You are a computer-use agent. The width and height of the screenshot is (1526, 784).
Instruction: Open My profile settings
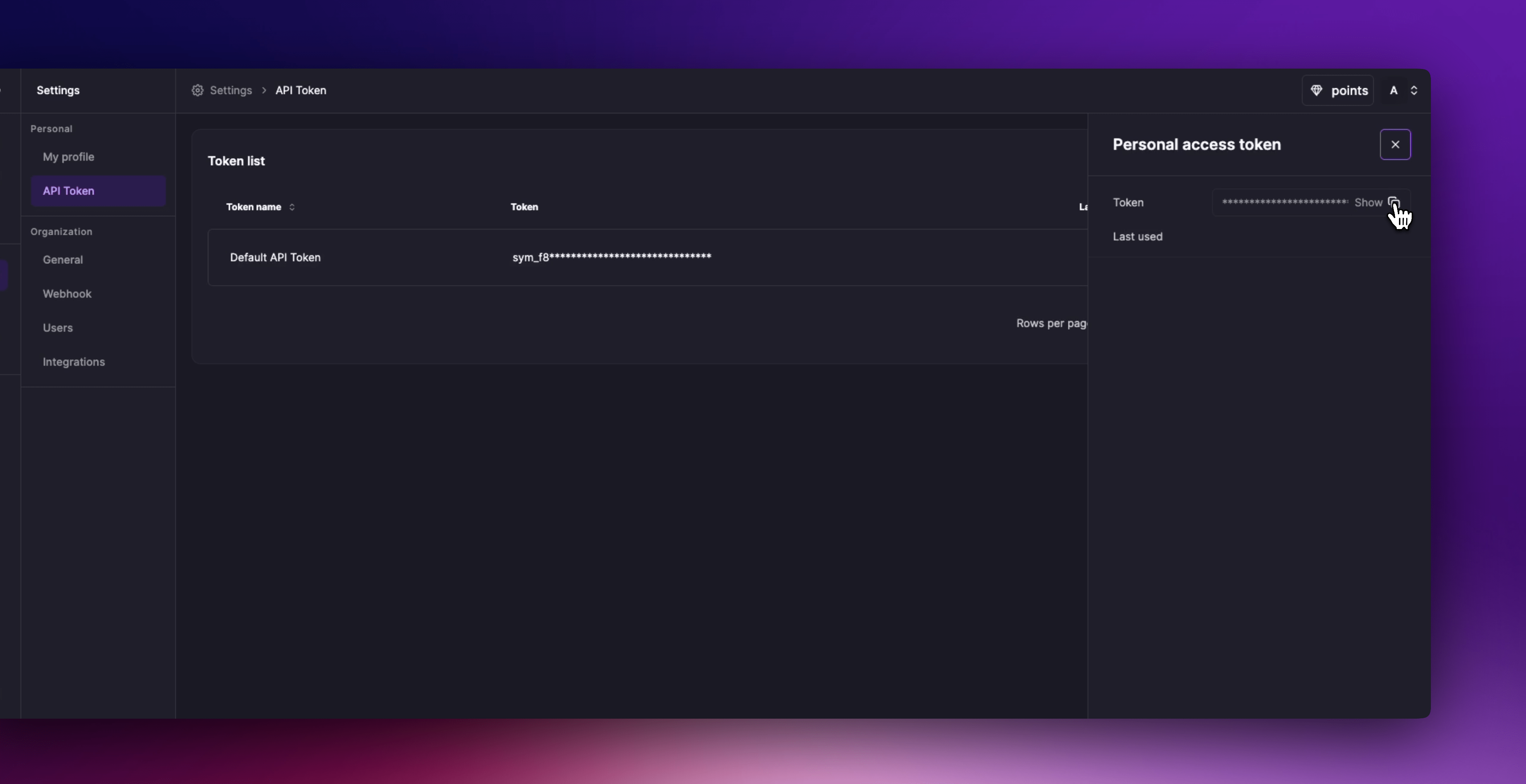(68, 157)
